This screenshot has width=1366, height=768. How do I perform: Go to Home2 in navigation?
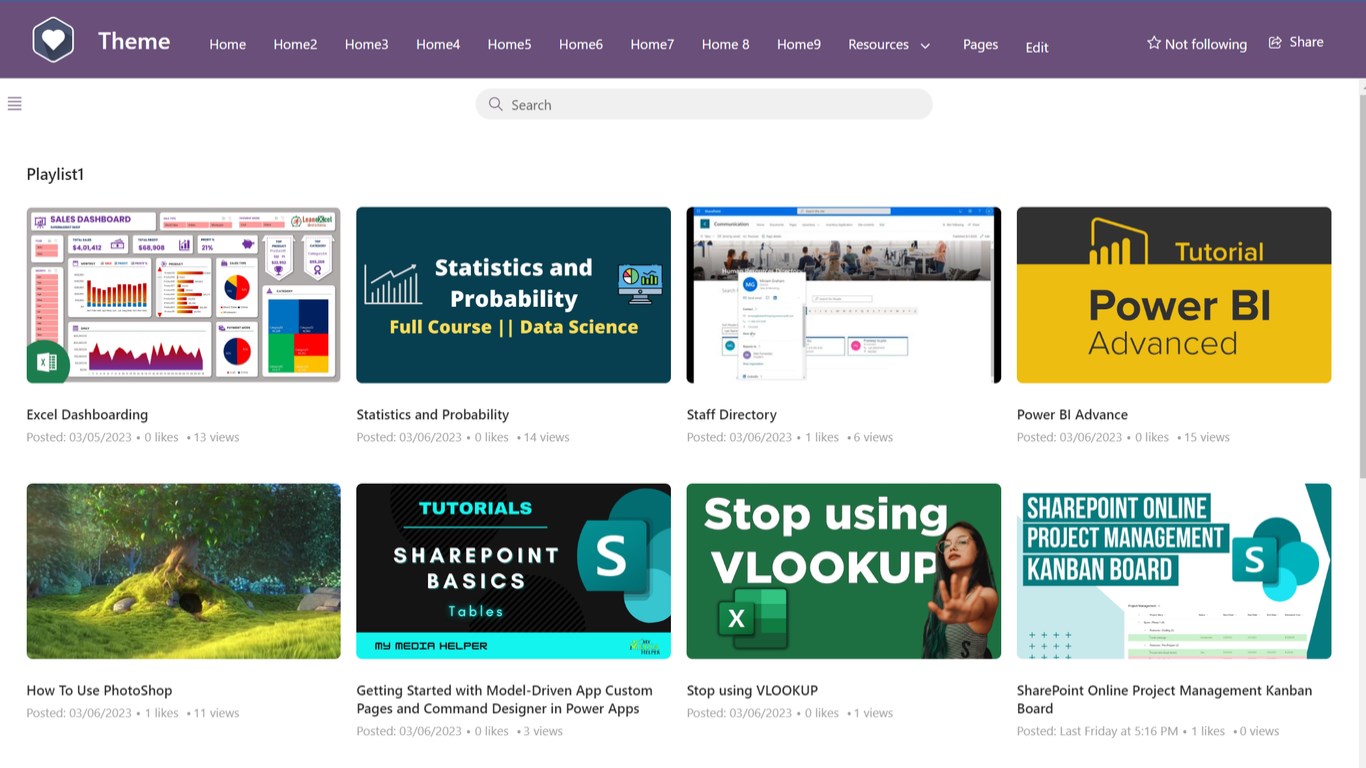tap(295, 44)
